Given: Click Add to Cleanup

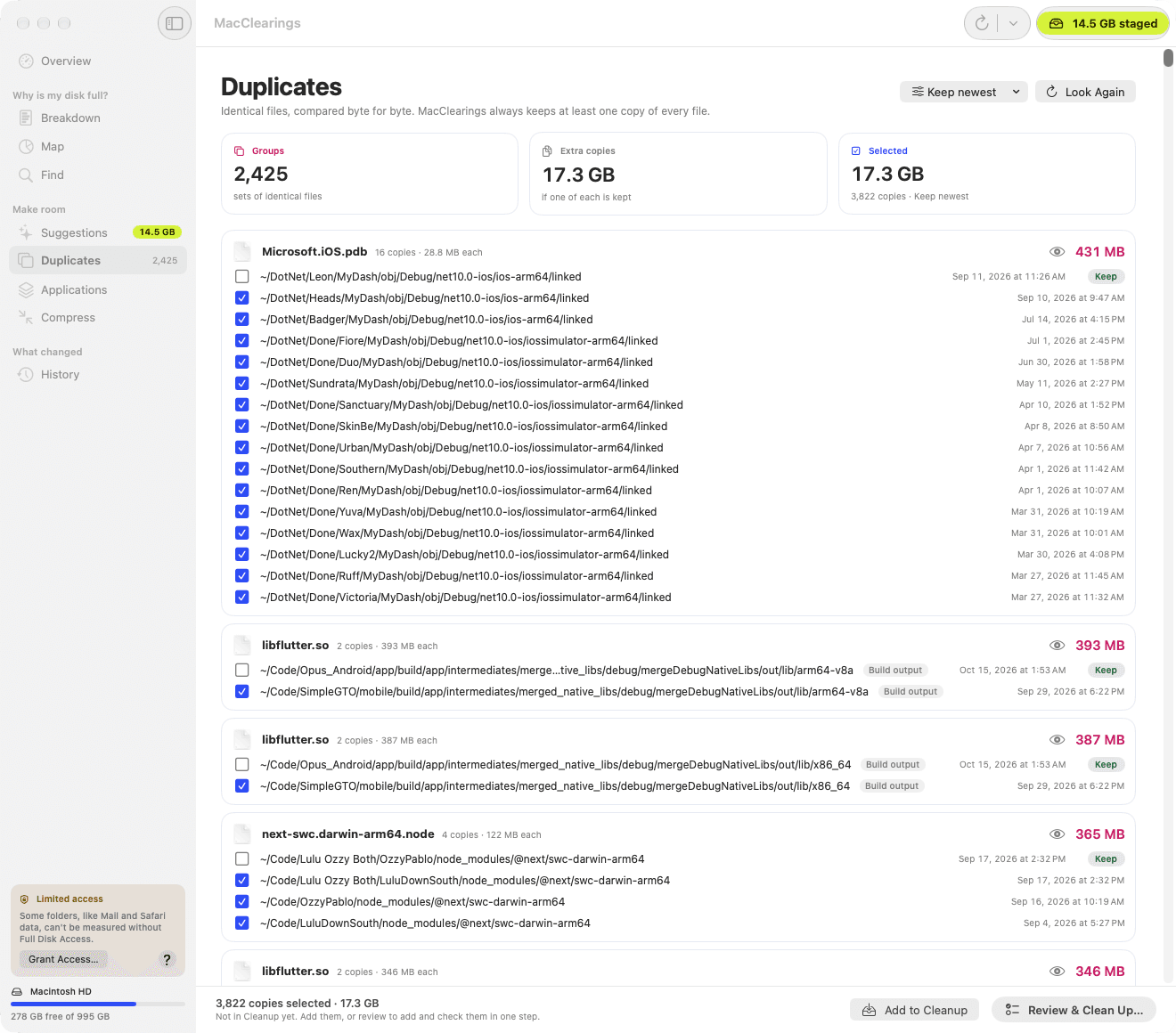Looking at the screenshot, I should (914, 1010).
